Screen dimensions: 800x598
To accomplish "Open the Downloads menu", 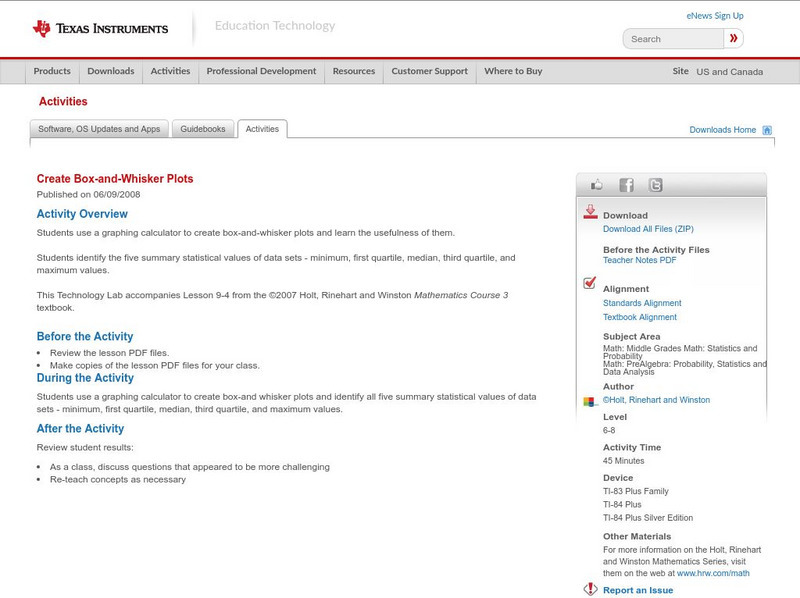I will pyautogui.click(x=111, y=71).
